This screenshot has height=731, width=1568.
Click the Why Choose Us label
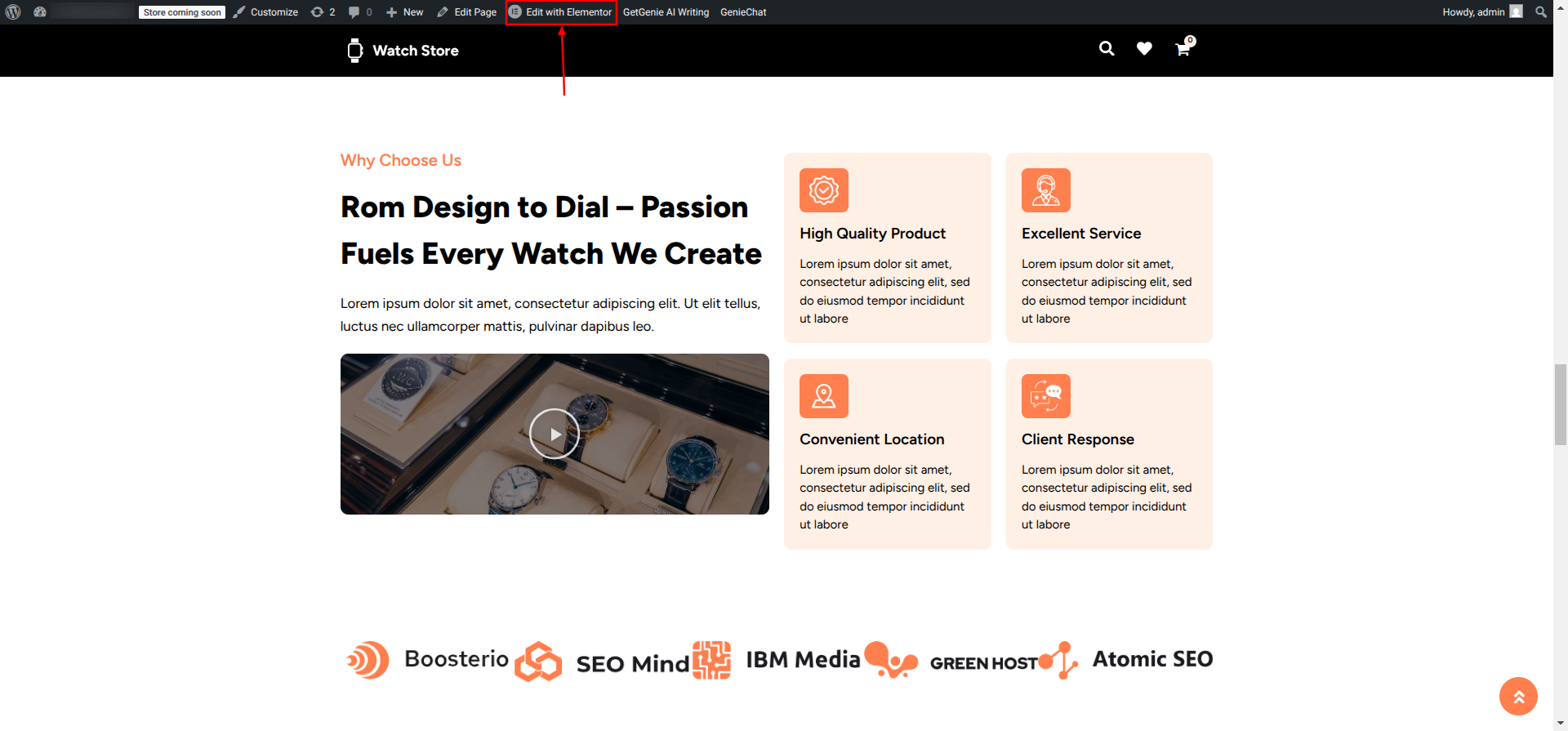click(401, 160)
